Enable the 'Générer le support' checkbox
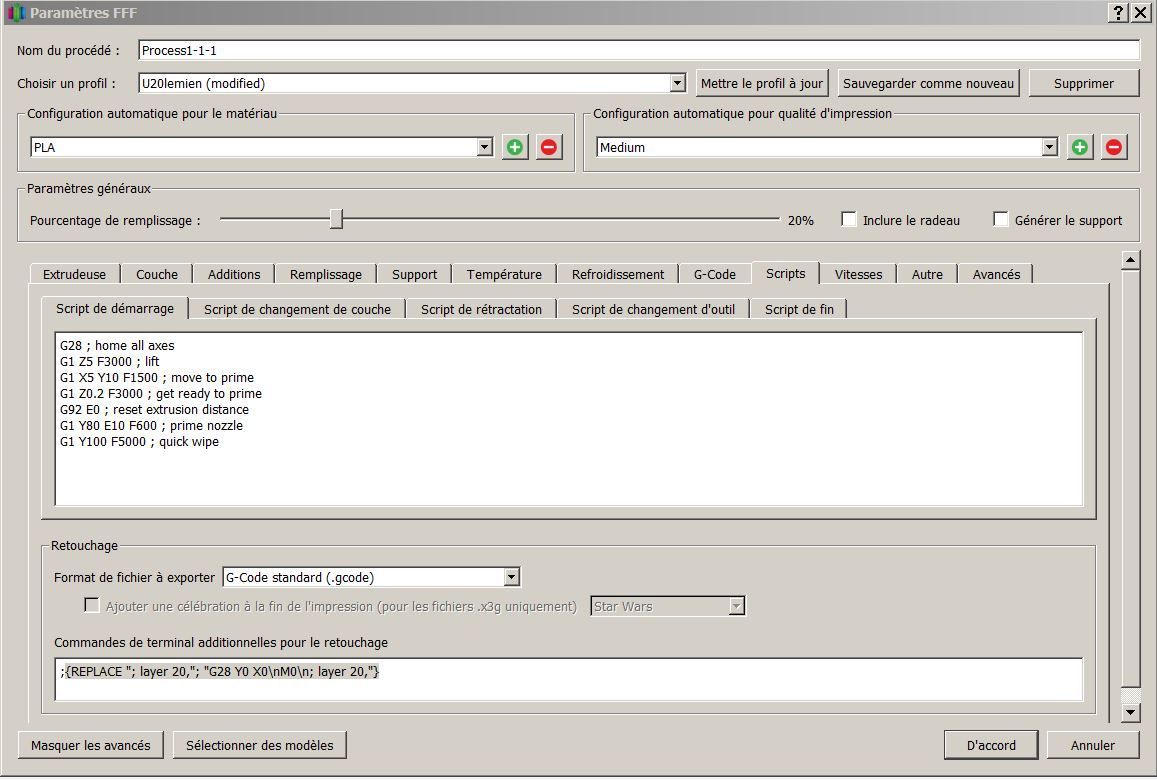The width and height of the screenshot is (1157, 780). [1001, 219]
